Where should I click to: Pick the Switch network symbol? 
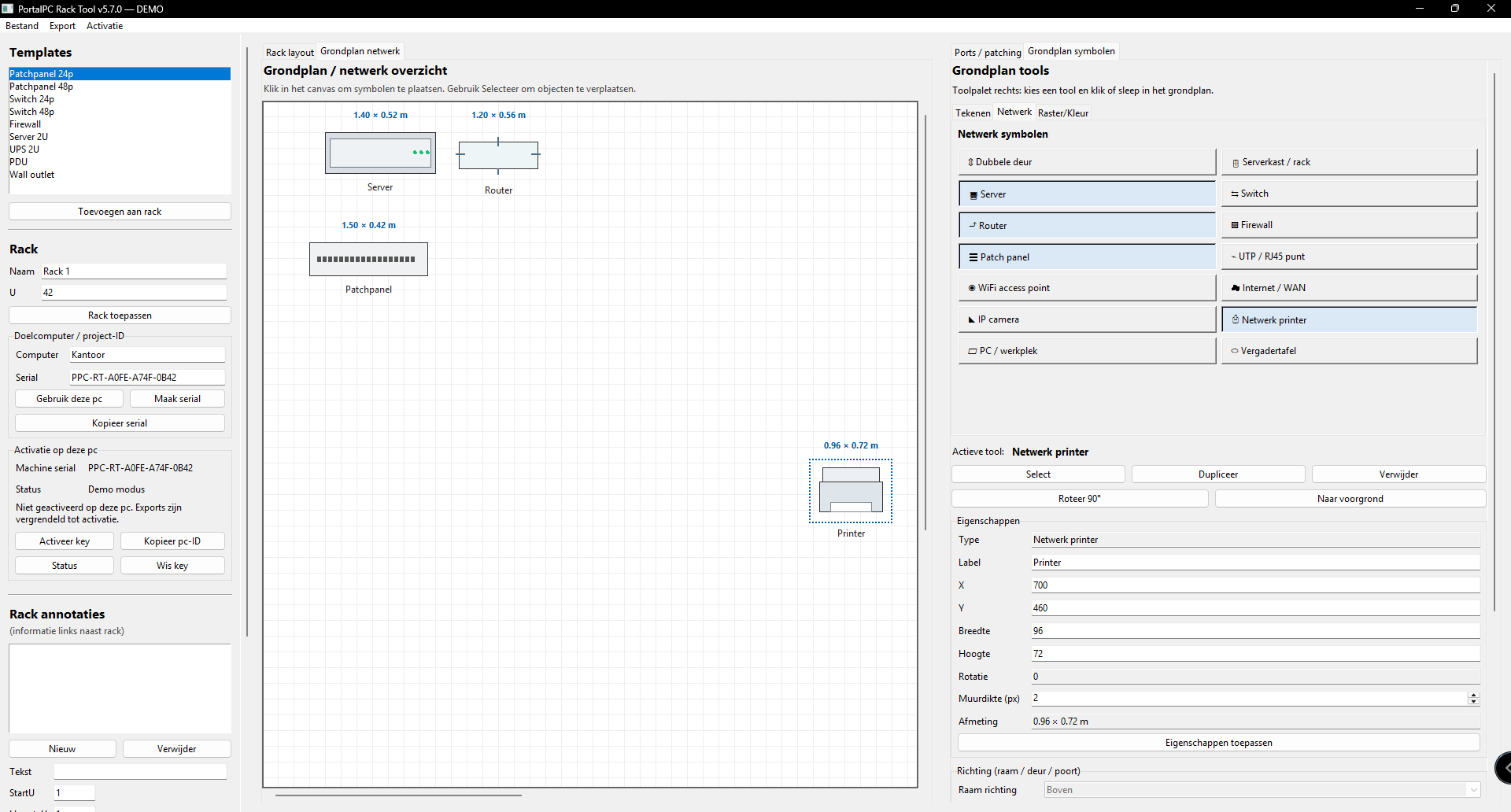(1349, 194)
